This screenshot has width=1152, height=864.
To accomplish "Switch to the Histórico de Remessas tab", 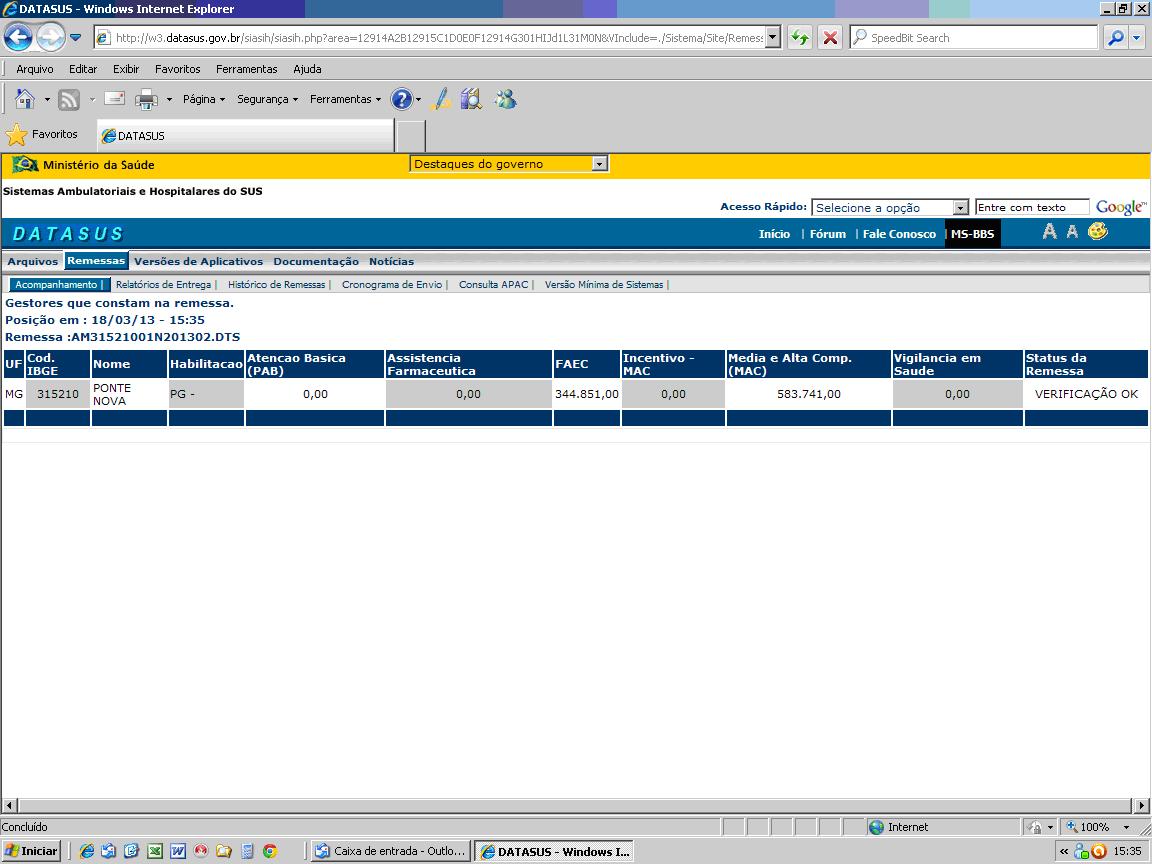I will tap(276, 284).
